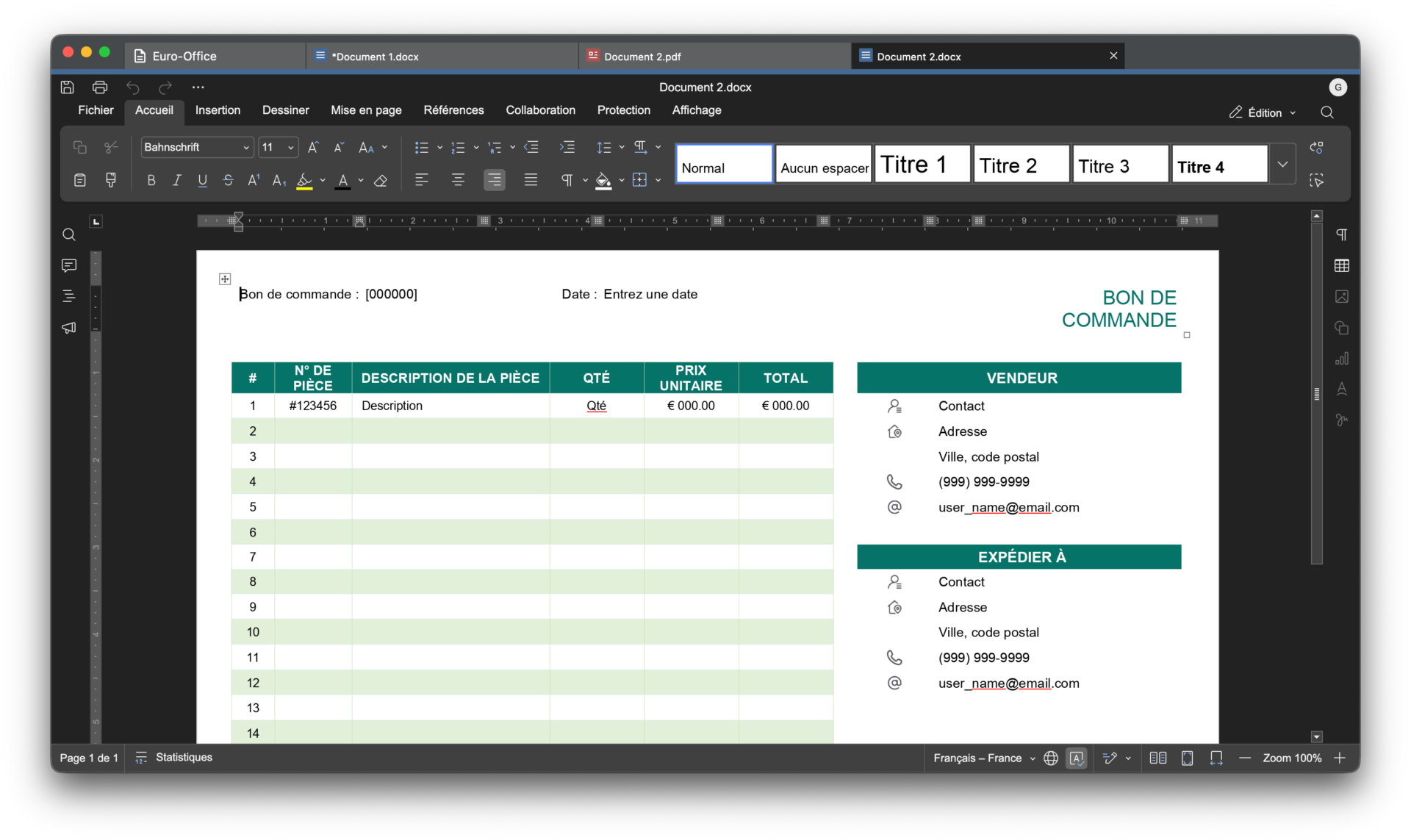The image size is (1411, 840).
Task: Clear formatting with the eraser icon
Action: 381,180
